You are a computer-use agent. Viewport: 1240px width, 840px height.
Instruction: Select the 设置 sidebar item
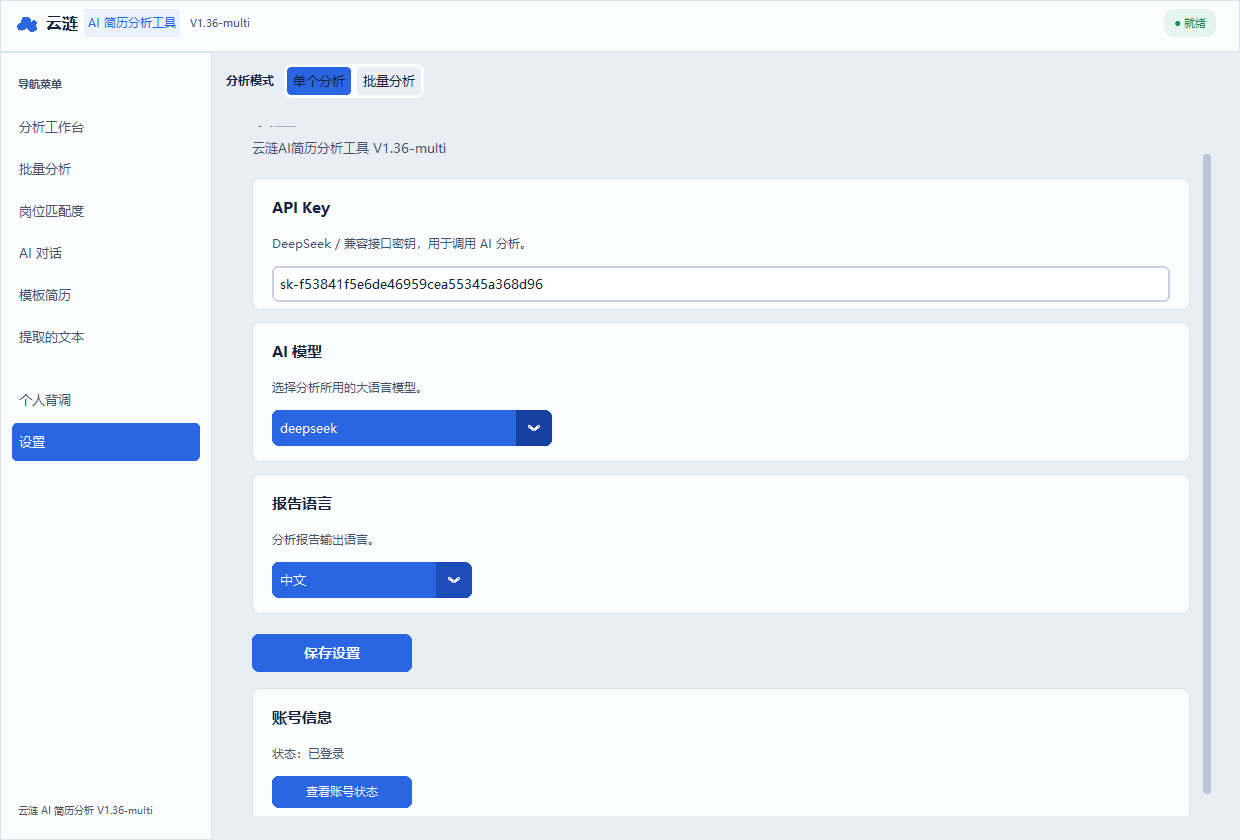pos(106,442)
